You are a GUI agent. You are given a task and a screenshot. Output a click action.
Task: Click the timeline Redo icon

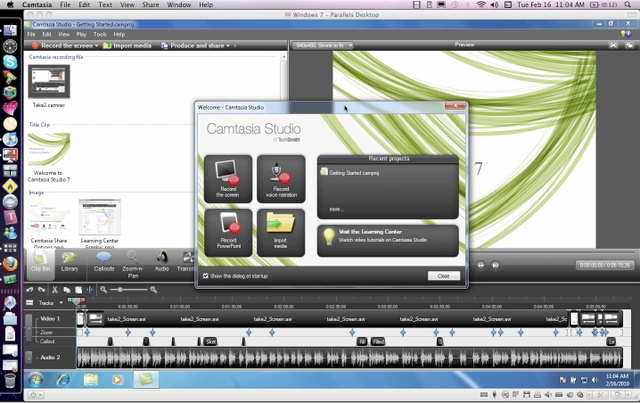pyautogui.click(x=42, y=289)
